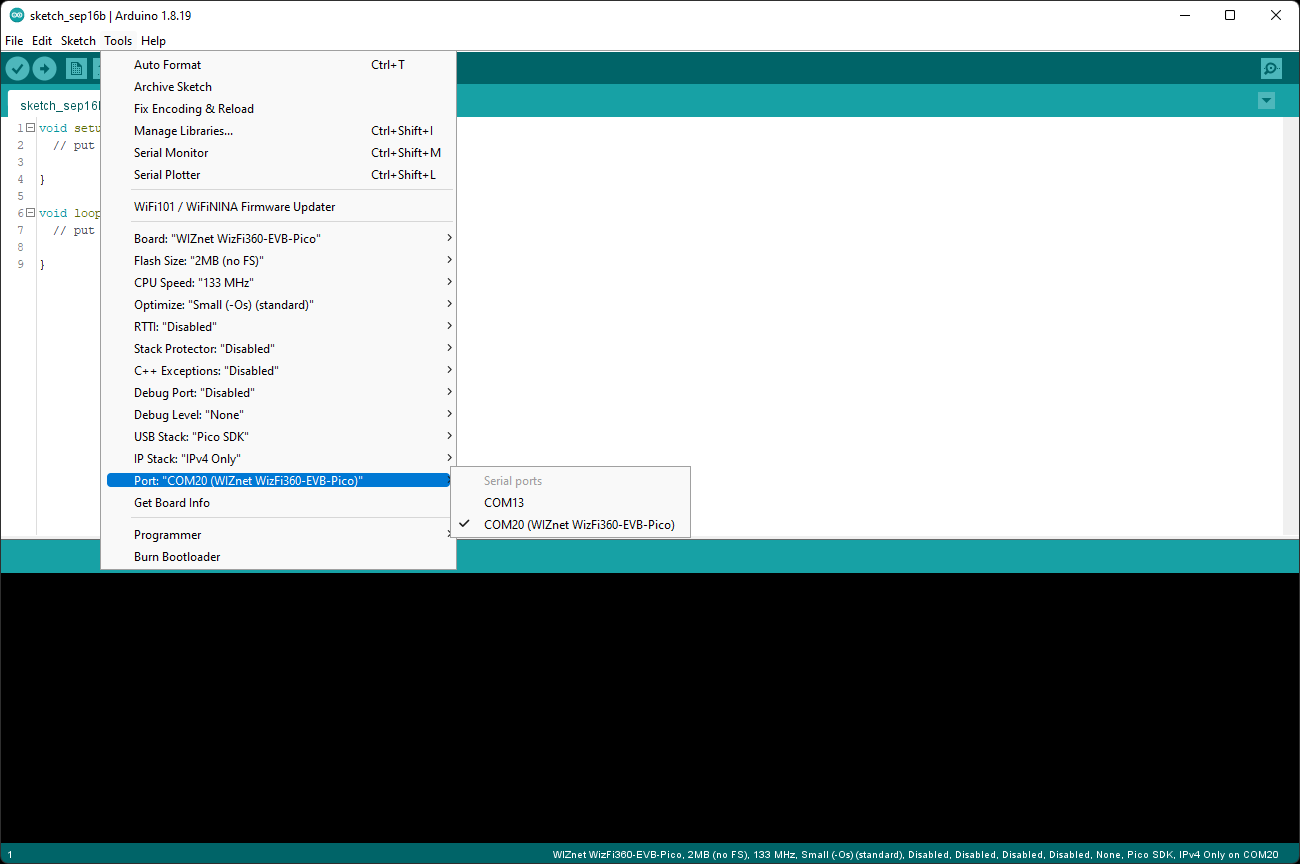Viewport: 1300px width, 864px height.
Task: Click line number 9 in the gutter
Action: [x=20, y=264]
